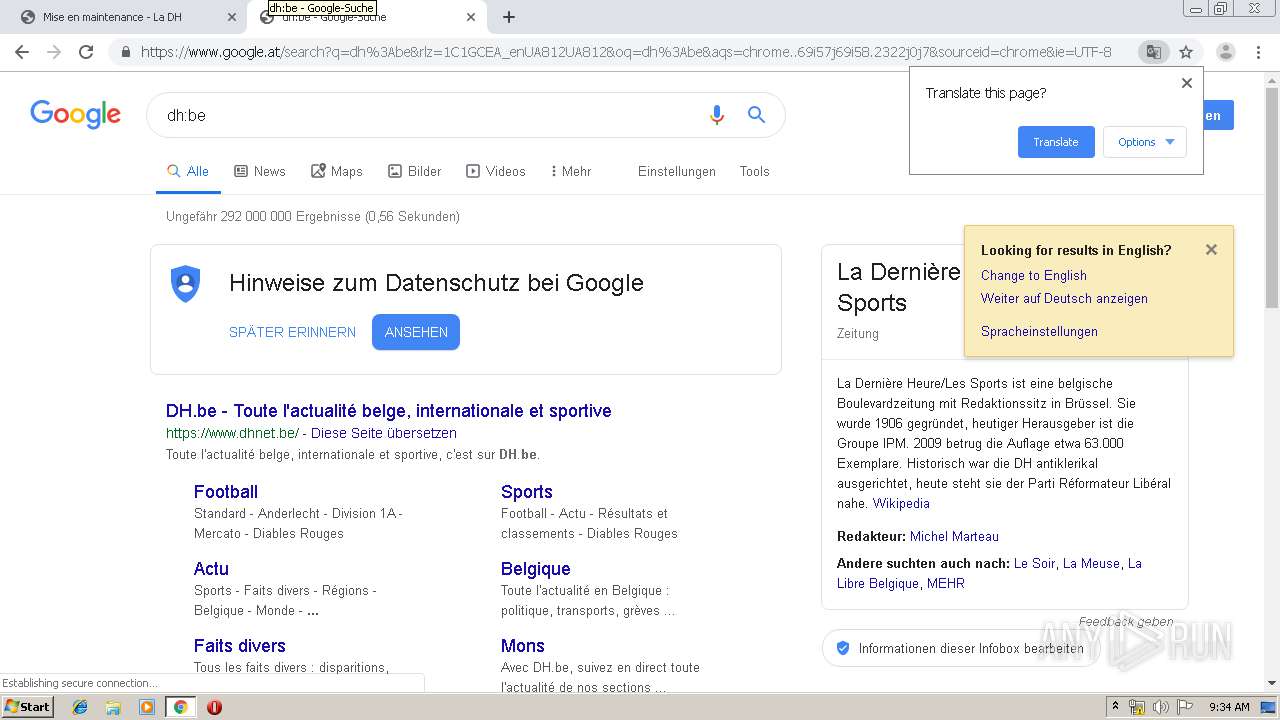Open the Belgique sitelink
The image size is (1280, 720).
tap(536, 568)
